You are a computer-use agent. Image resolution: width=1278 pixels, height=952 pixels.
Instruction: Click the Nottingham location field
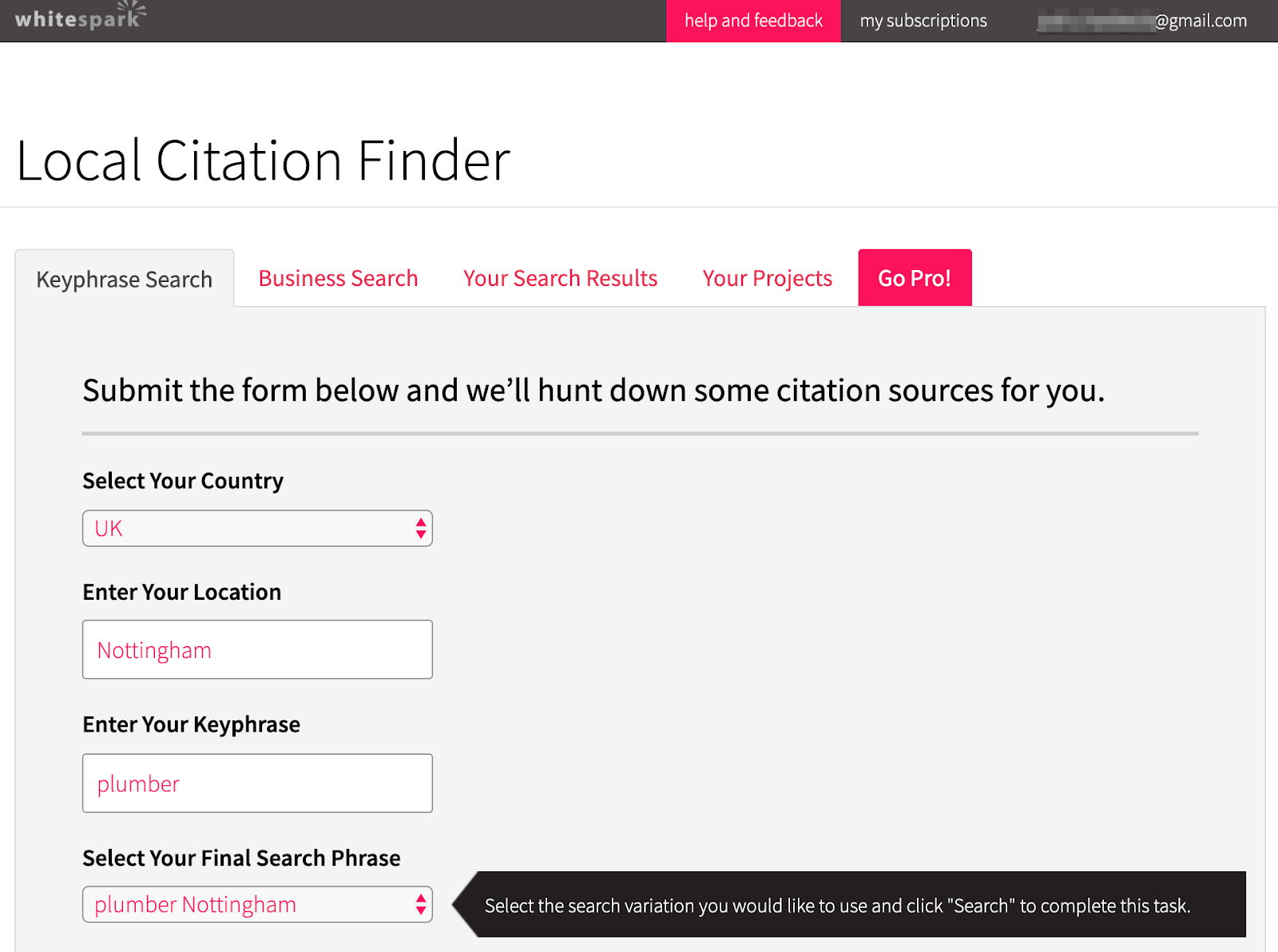[x=257, y=649]
